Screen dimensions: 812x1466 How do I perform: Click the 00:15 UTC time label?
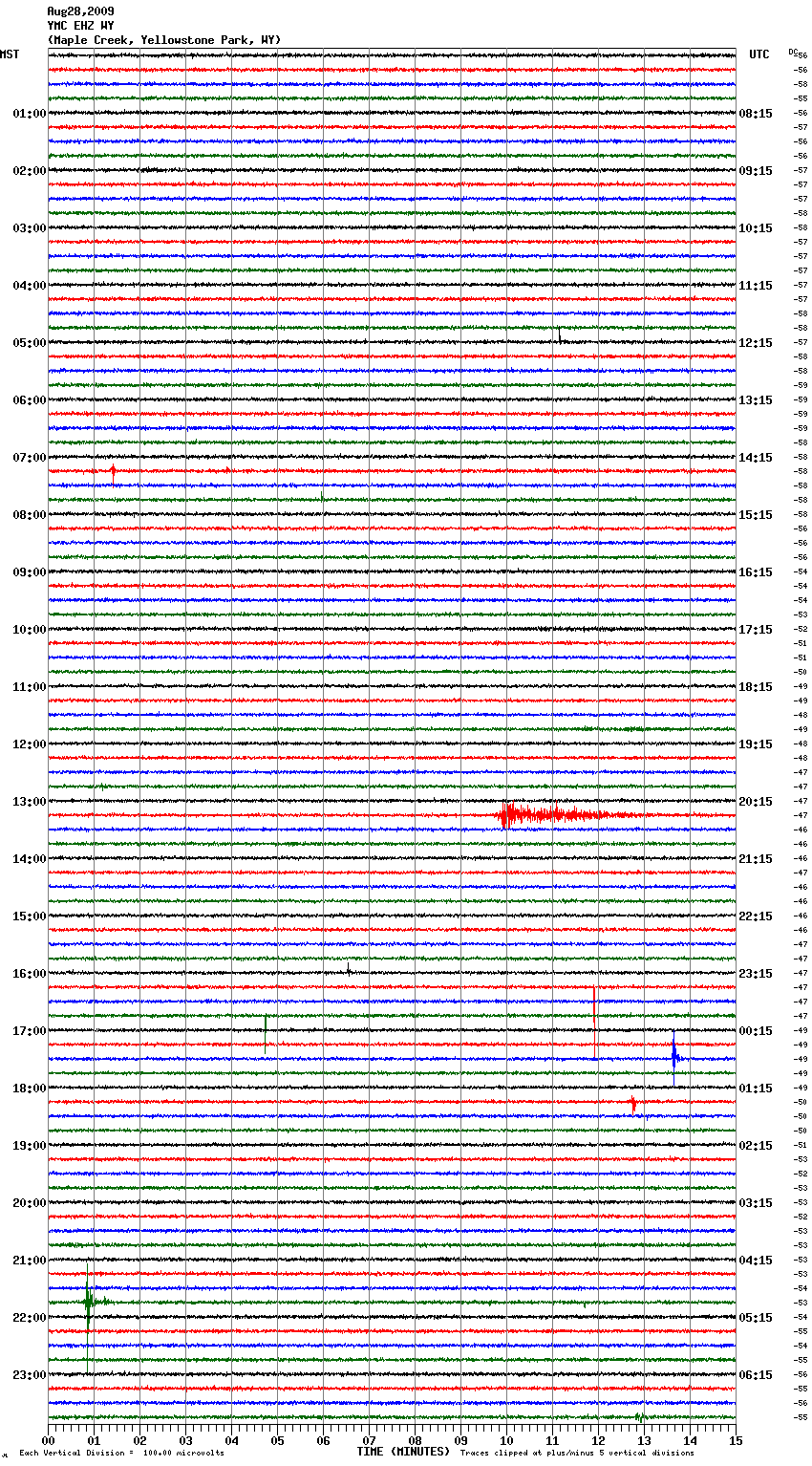point(756,1031)
